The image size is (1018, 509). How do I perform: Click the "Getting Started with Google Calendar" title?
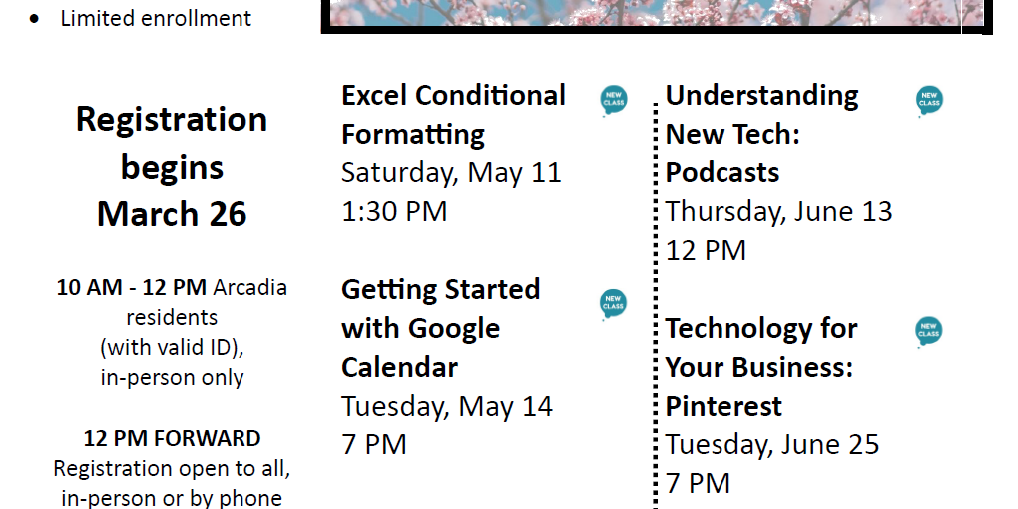440,328
